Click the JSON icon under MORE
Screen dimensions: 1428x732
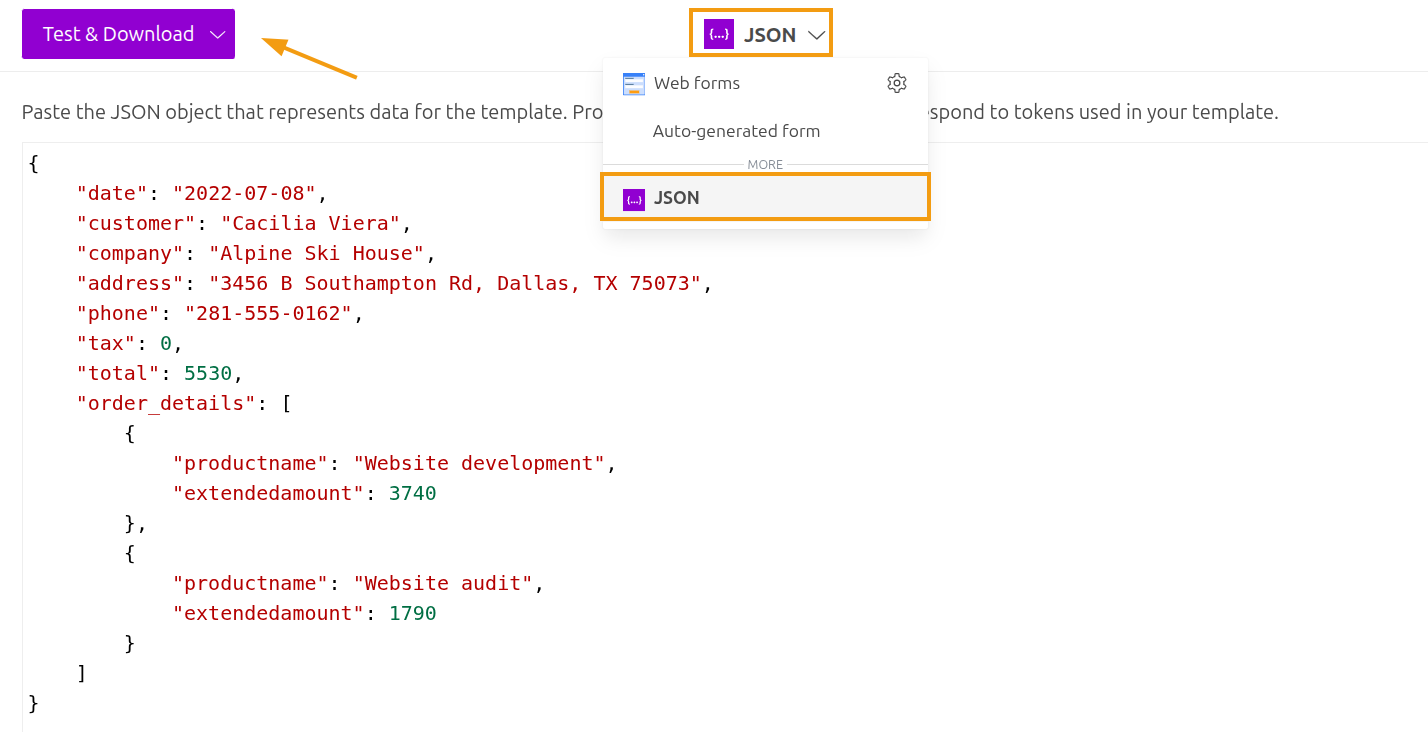[634, 198]
